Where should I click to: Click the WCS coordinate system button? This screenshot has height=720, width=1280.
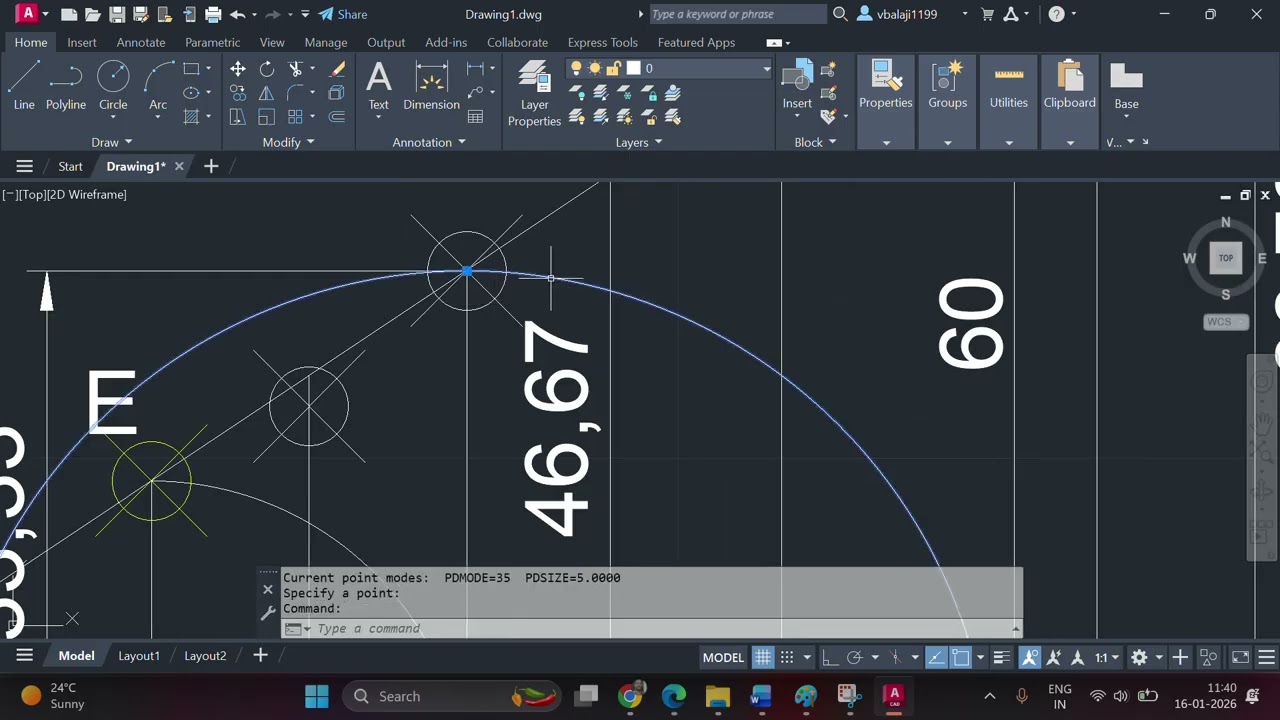(1226, 322)
